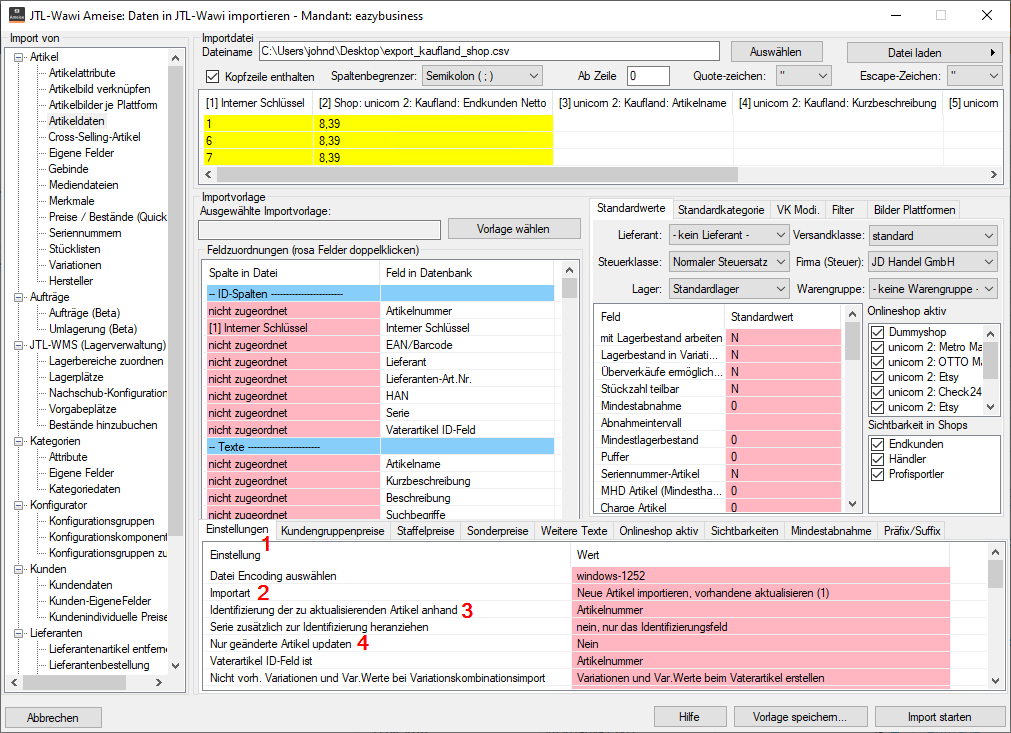This screenshot has height=733, width=1011.
Task: Switch to the Kundengruppenpreise tab
Action: point(333,531)
